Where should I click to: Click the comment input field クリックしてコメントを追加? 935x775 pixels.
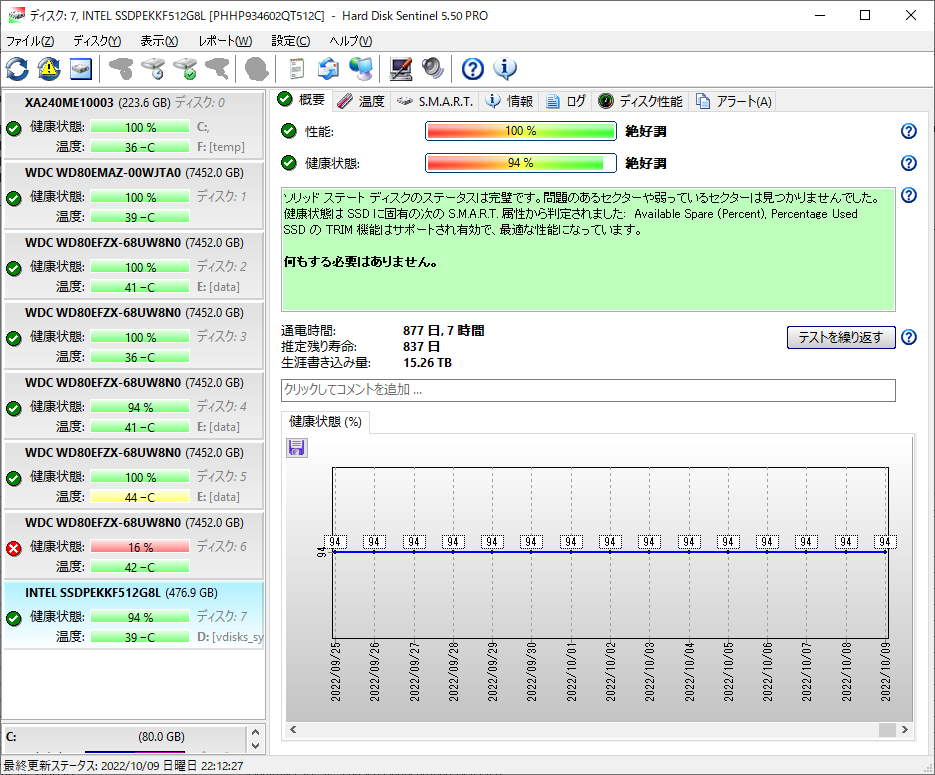click(588, 390)
